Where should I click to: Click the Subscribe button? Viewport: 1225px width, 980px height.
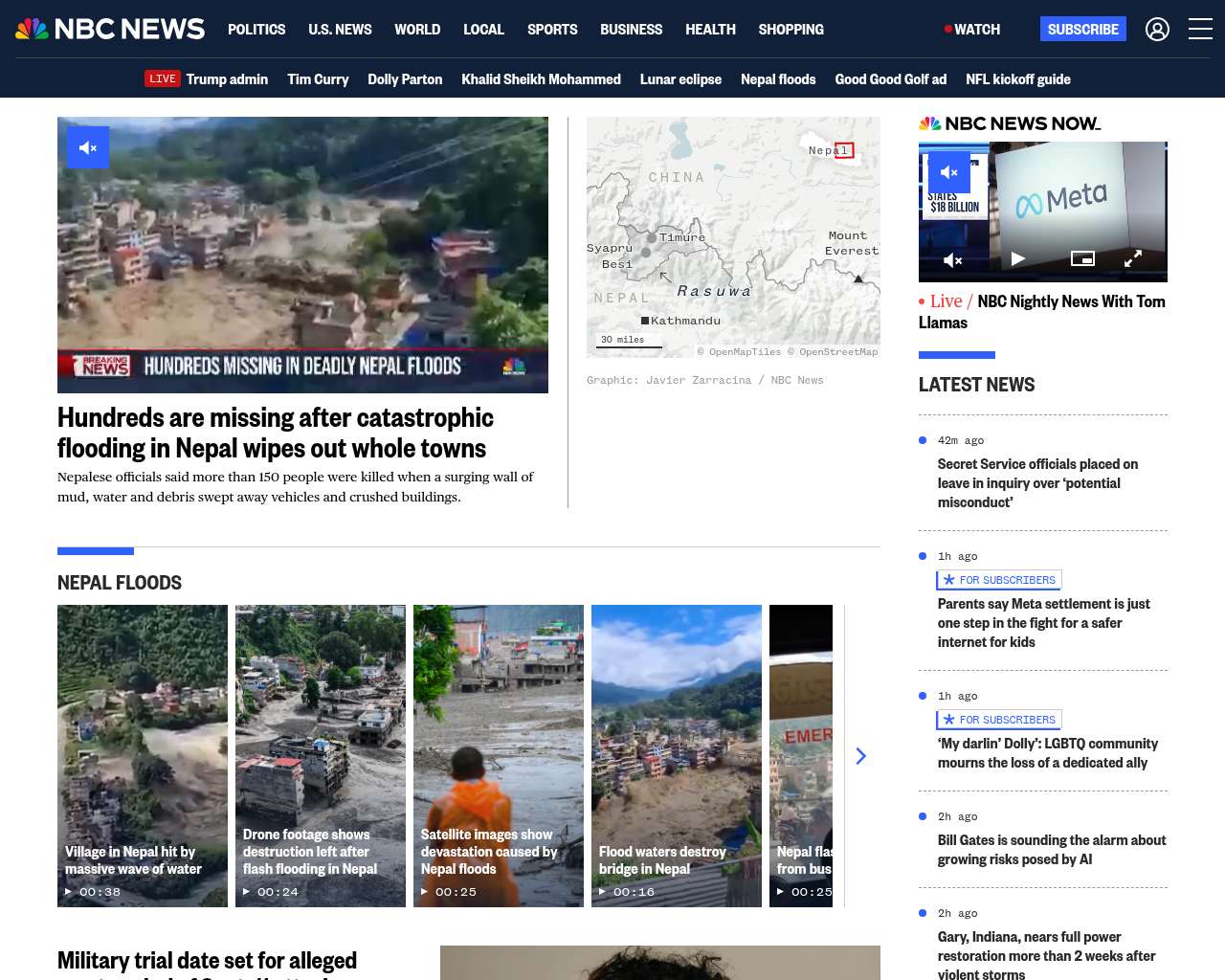(x=1082, y=29)
